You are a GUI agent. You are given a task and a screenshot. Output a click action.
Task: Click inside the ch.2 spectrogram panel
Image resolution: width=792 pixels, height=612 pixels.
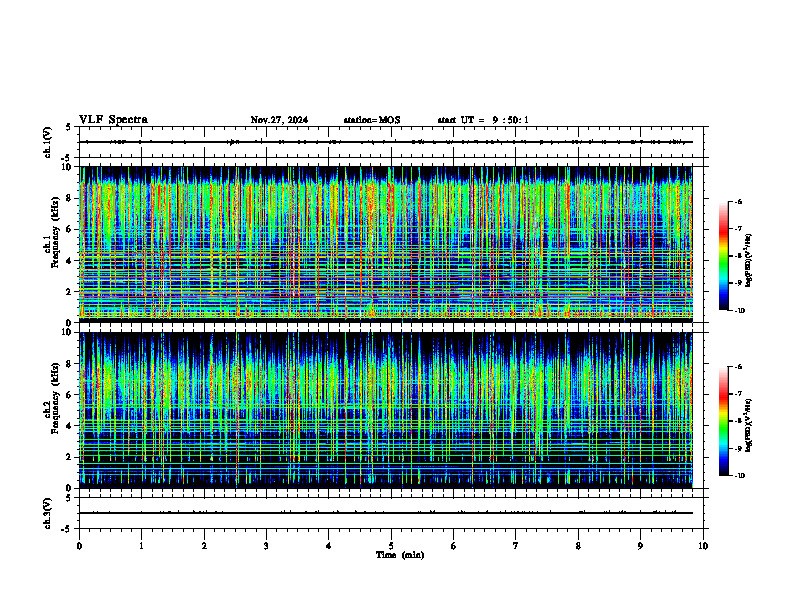tap(386, 410)
